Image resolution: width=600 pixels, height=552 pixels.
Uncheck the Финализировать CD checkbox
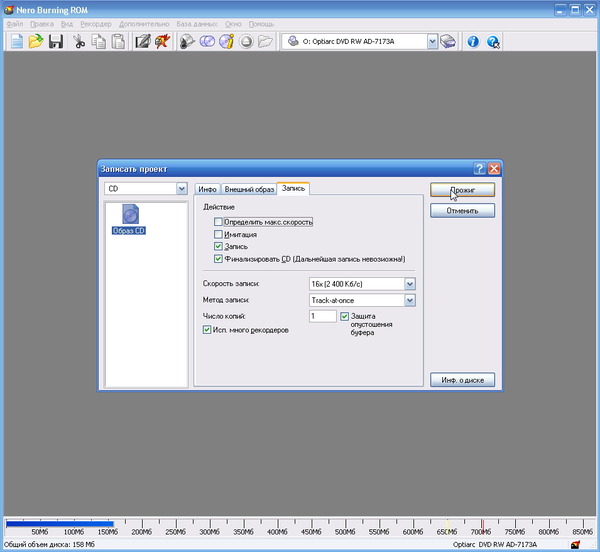[218, 259]
